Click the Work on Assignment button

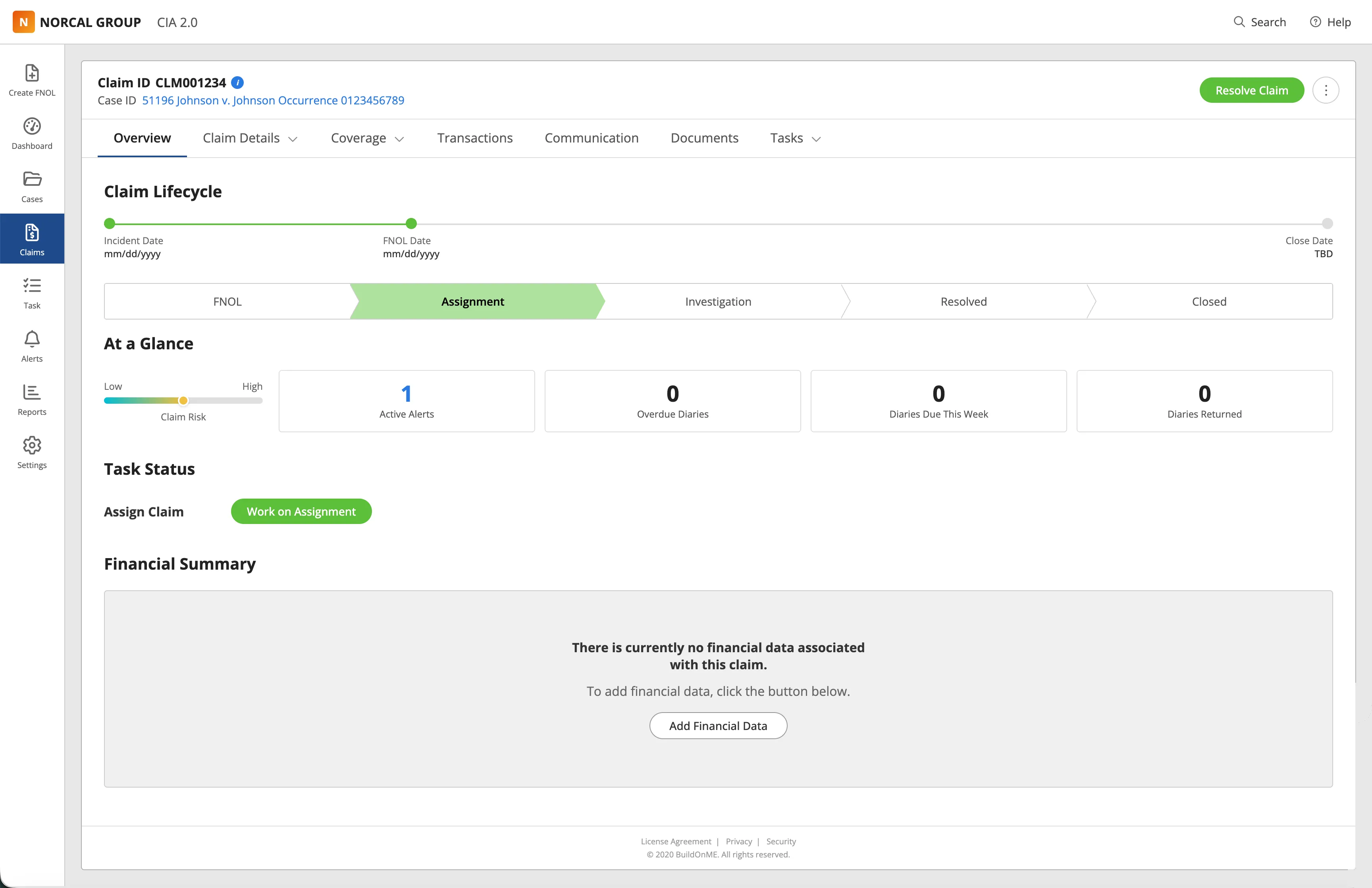tap(301, 511)
